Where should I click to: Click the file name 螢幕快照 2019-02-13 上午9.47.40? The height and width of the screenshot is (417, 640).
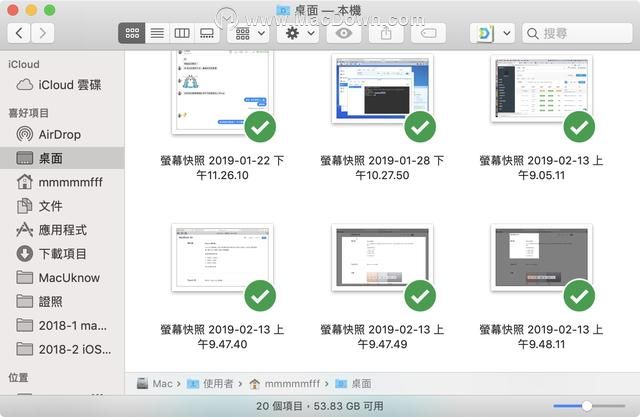[222, 337]
